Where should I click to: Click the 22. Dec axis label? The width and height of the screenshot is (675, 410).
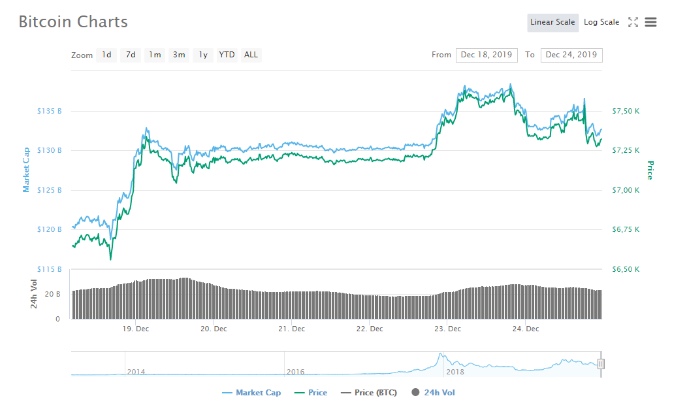[369, 329]
